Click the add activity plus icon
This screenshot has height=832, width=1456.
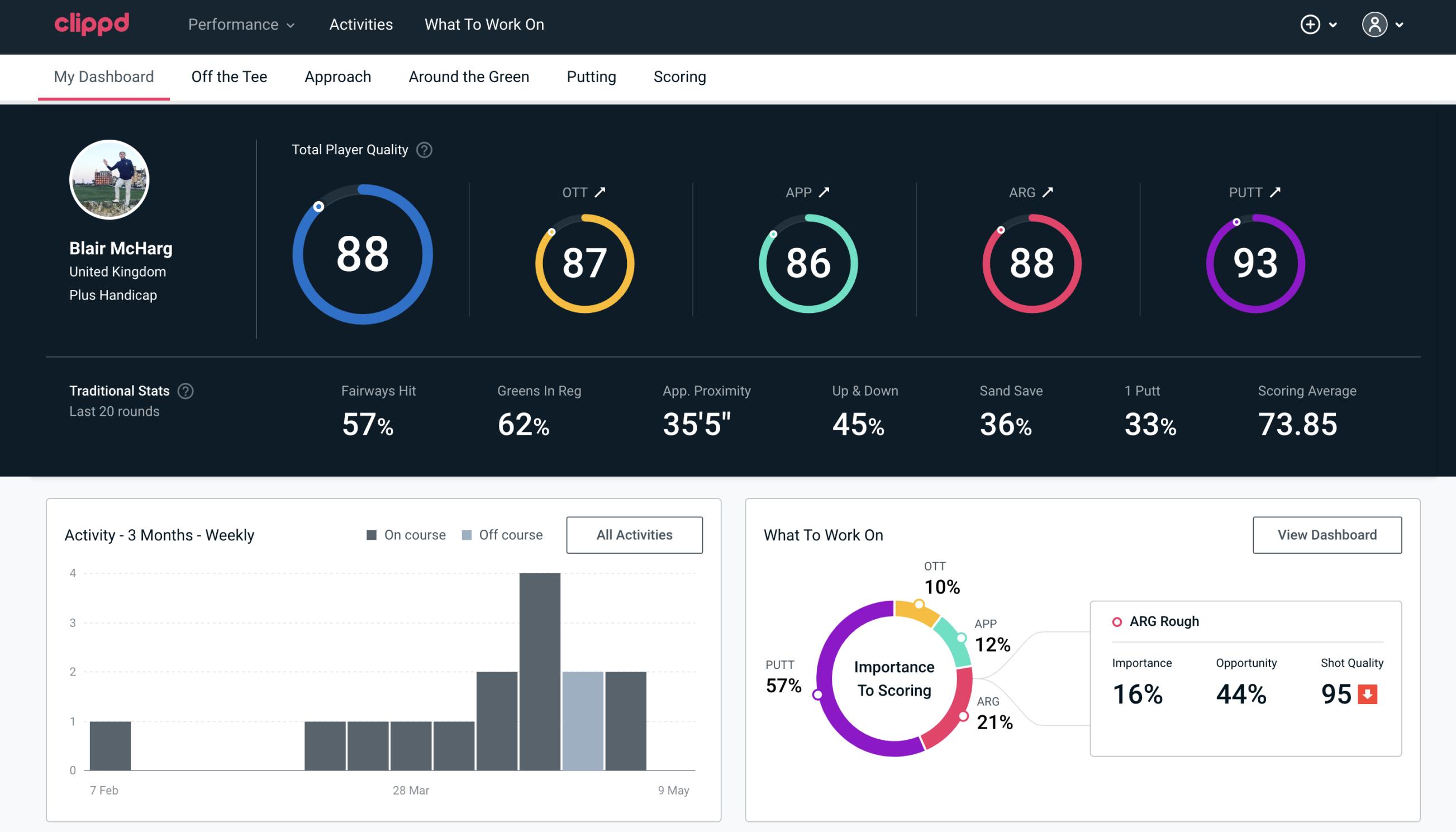click(1310, 24)
